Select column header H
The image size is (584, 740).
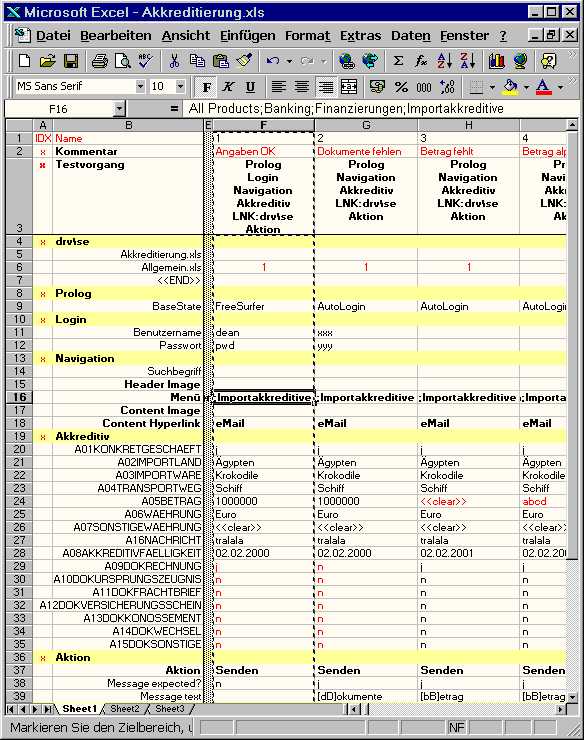[x=468, y=125]
